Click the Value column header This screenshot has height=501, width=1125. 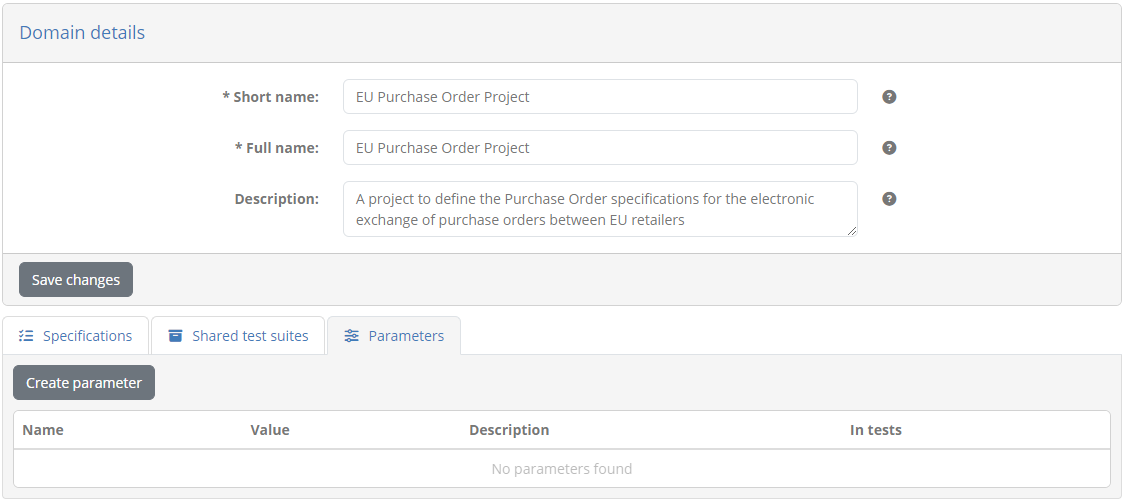click(270, 430)
